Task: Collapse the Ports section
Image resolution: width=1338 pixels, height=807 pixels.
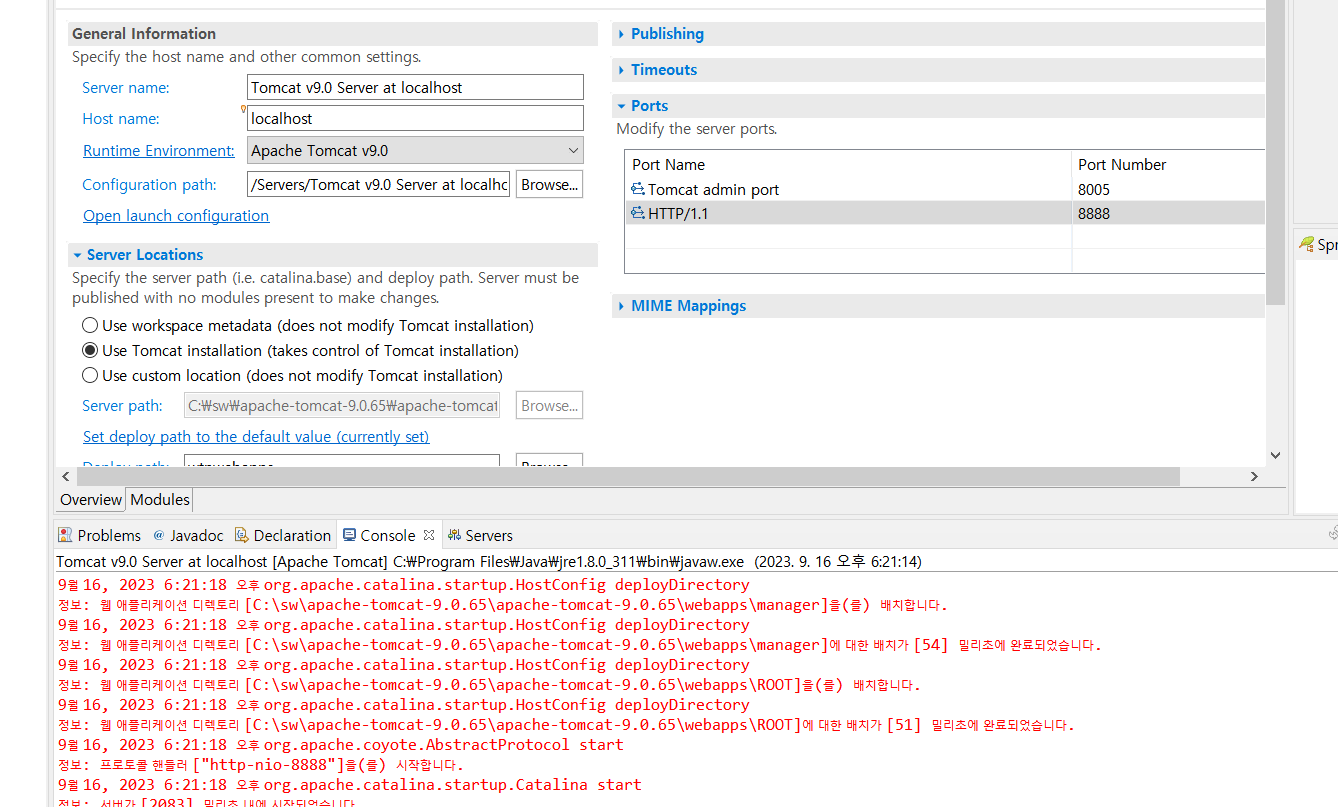Action: click(x=622, y=106)
